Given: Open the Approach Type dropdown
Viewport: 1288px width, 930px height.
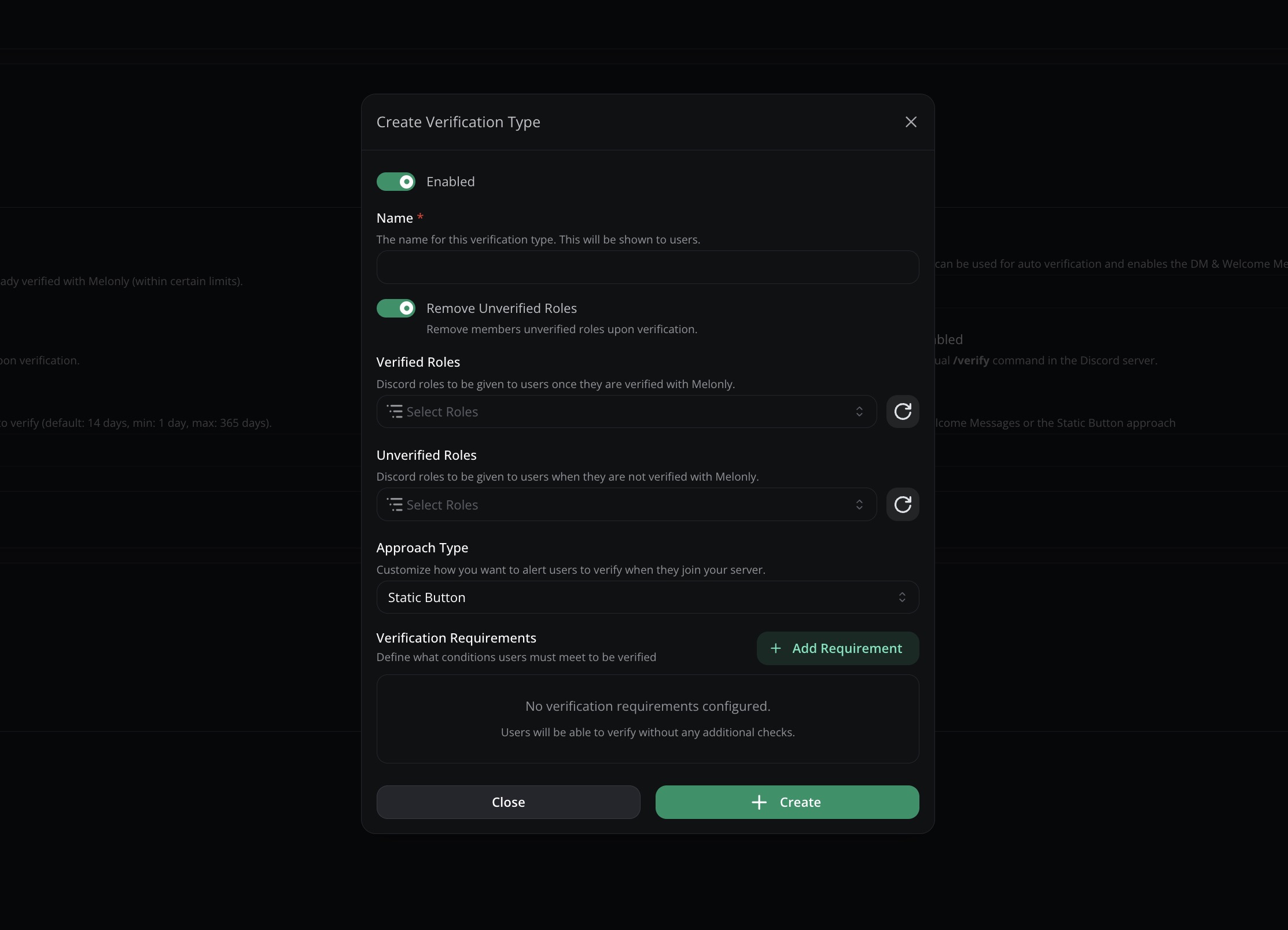Looking at the screenshot, I should [647, 597].
